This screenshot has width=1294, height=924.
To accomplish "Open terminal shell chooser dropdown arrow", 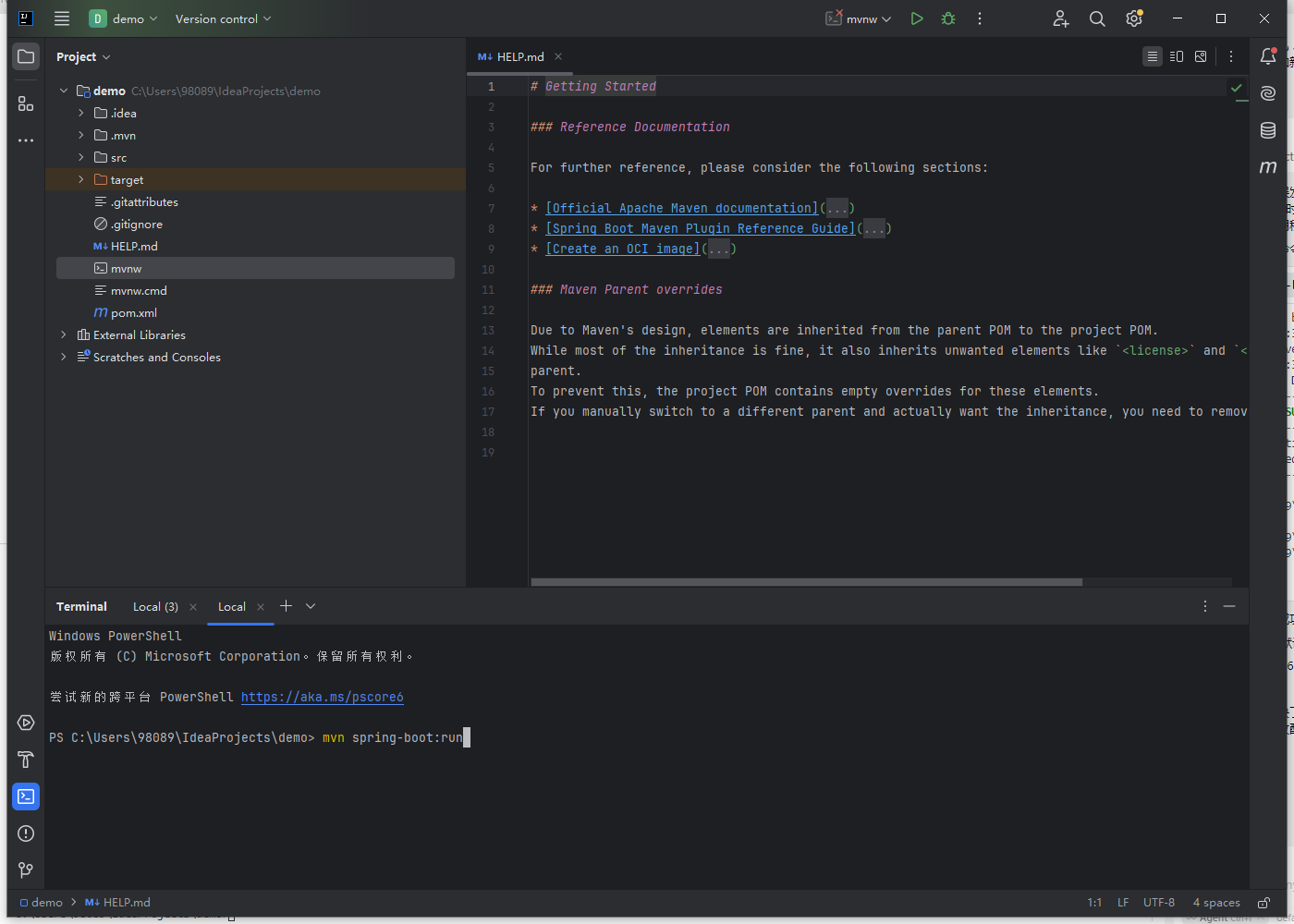I will pos(311,606).
